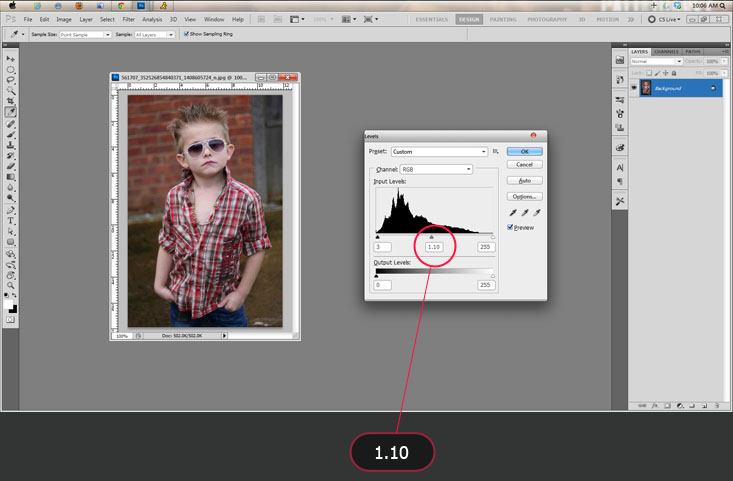Open the Fill dropdown arrow in Layers
Screen dimensions: 733x481
coord(725,73)
